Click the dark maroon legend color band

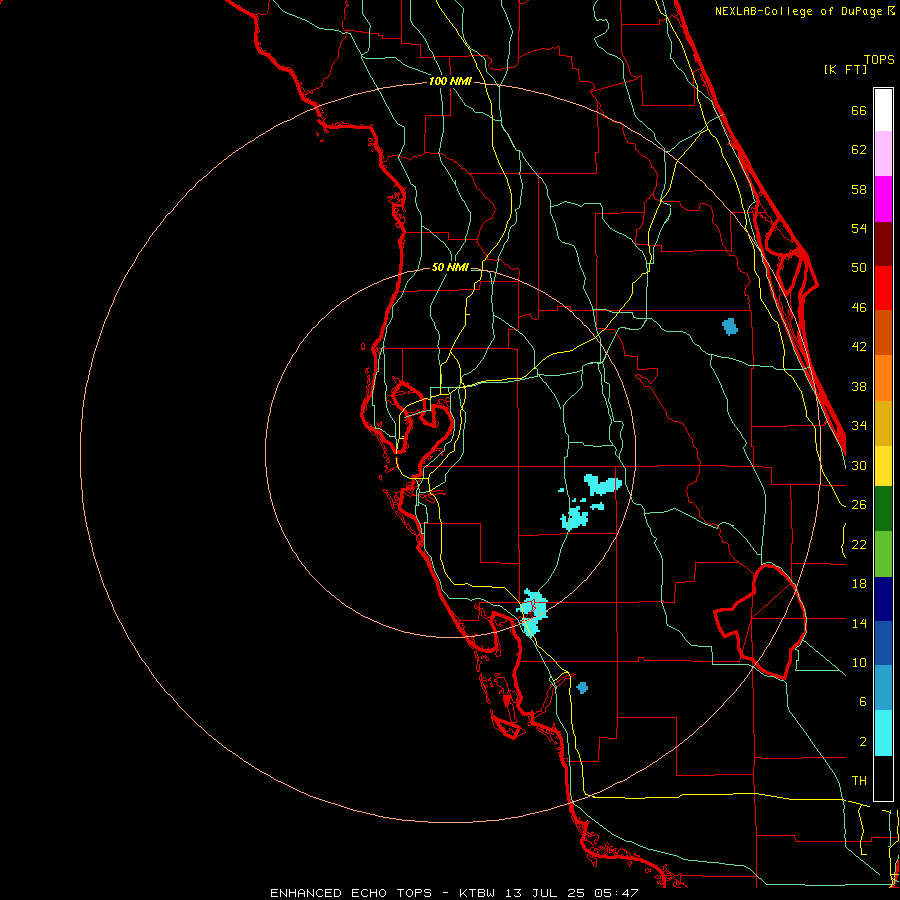(x=883, y=243)
